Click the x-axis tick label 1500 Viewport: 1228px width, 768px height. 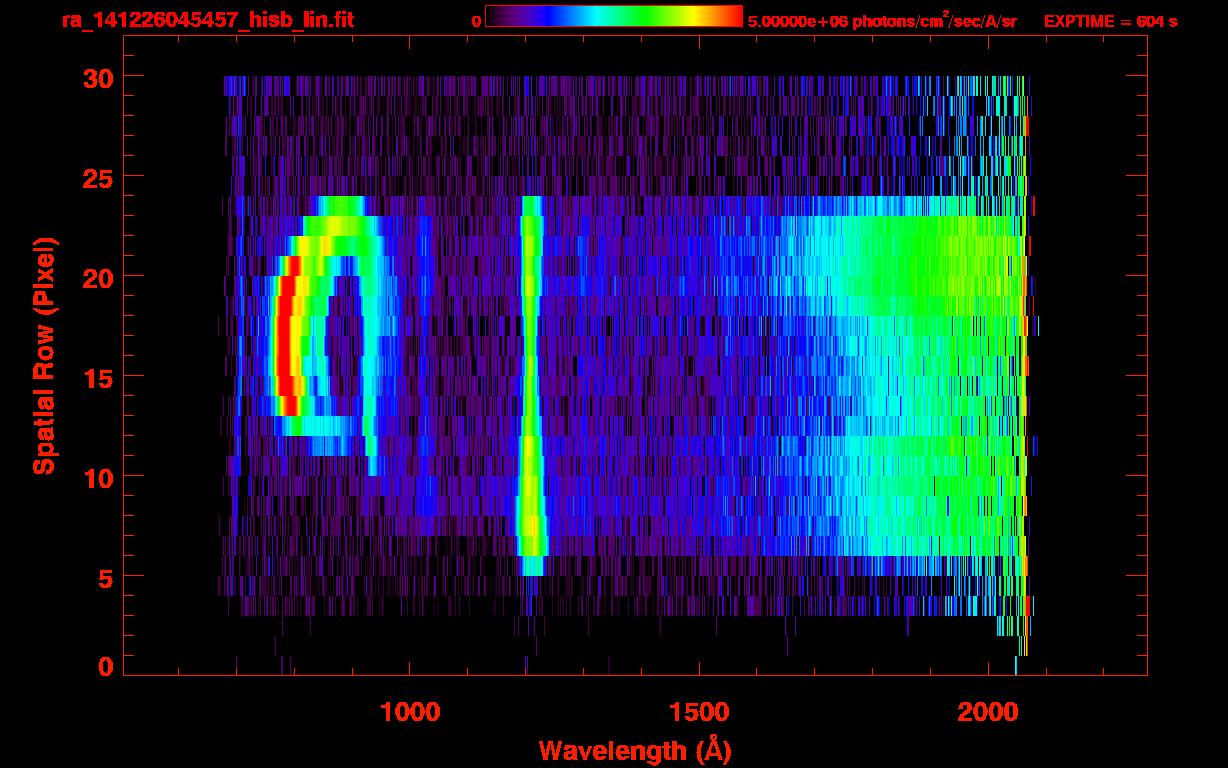pyautogui.click(x=700, y=711)
